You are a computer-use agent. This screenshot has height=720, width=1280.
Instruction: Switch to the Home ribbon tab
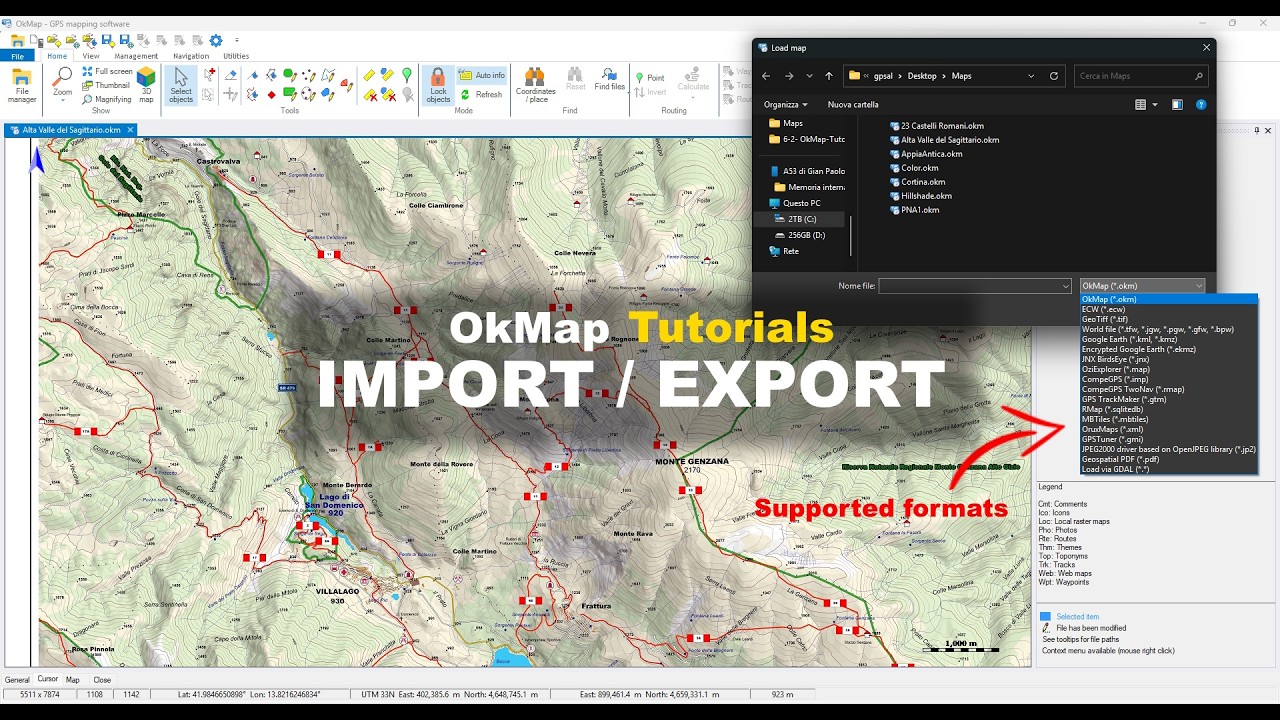[x=57, y=56]
